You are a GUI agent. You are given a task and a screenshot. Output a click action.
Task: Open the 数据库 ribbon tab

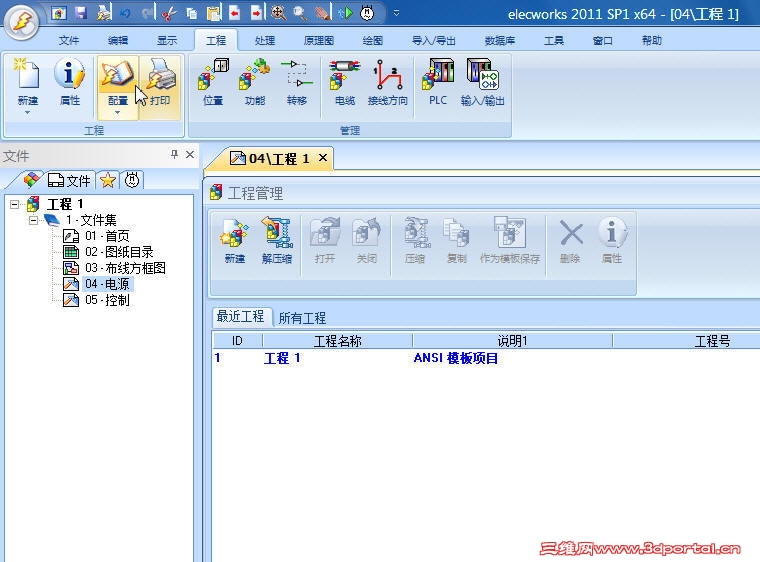coord(499,41)
